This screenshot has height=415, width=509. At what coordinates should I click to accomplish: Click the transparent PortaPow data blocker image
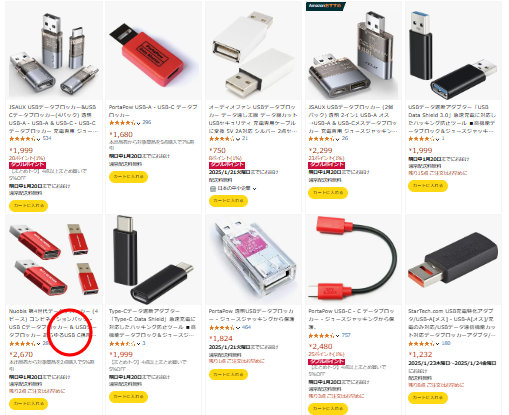[x=253, y=260]
